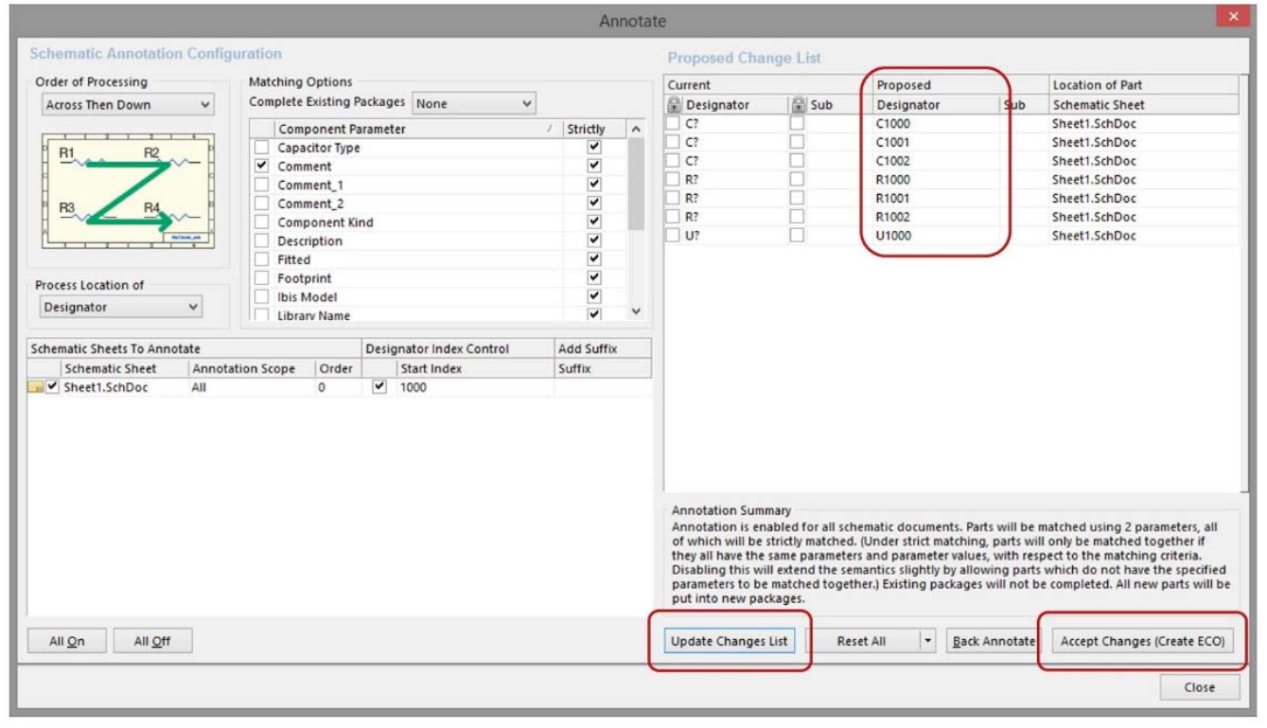The height and width of the screenshot is (728, 1267).
Task: Click Update Changes List button
Action: click(x=729, y=641)
